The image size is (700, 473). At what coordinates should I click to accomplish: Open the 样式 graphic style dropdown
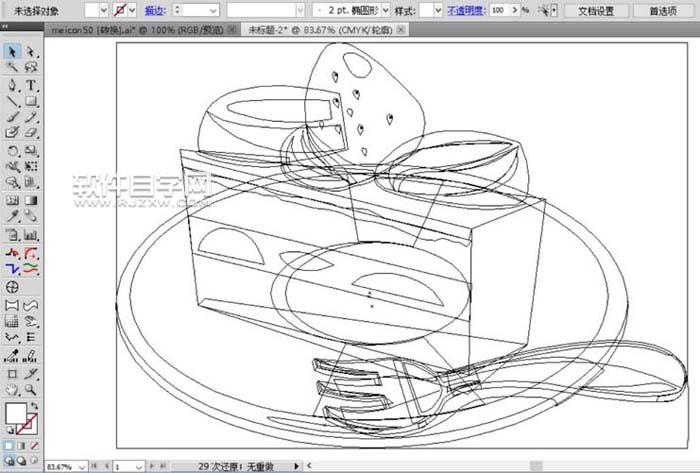(x=438, y=10)
